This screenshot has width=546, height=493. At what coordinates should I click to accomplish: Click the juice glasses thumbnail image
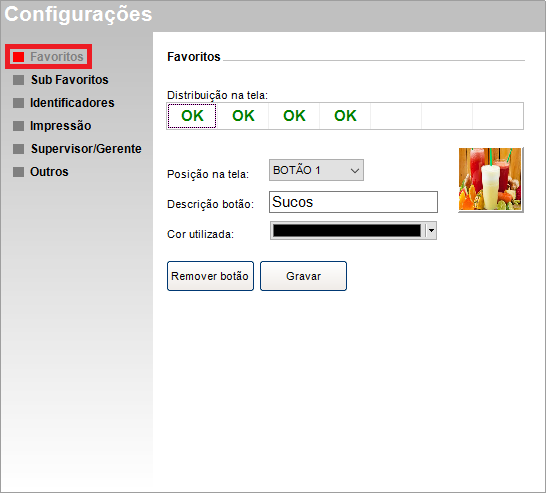(x=490, y=179)
